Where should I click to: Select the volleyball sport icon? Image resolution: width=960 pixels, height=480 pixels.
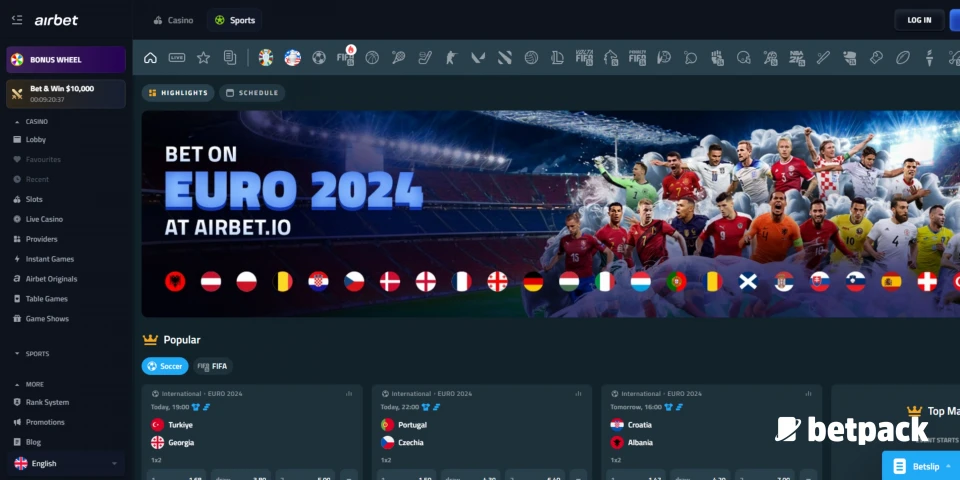pos(531,58)
